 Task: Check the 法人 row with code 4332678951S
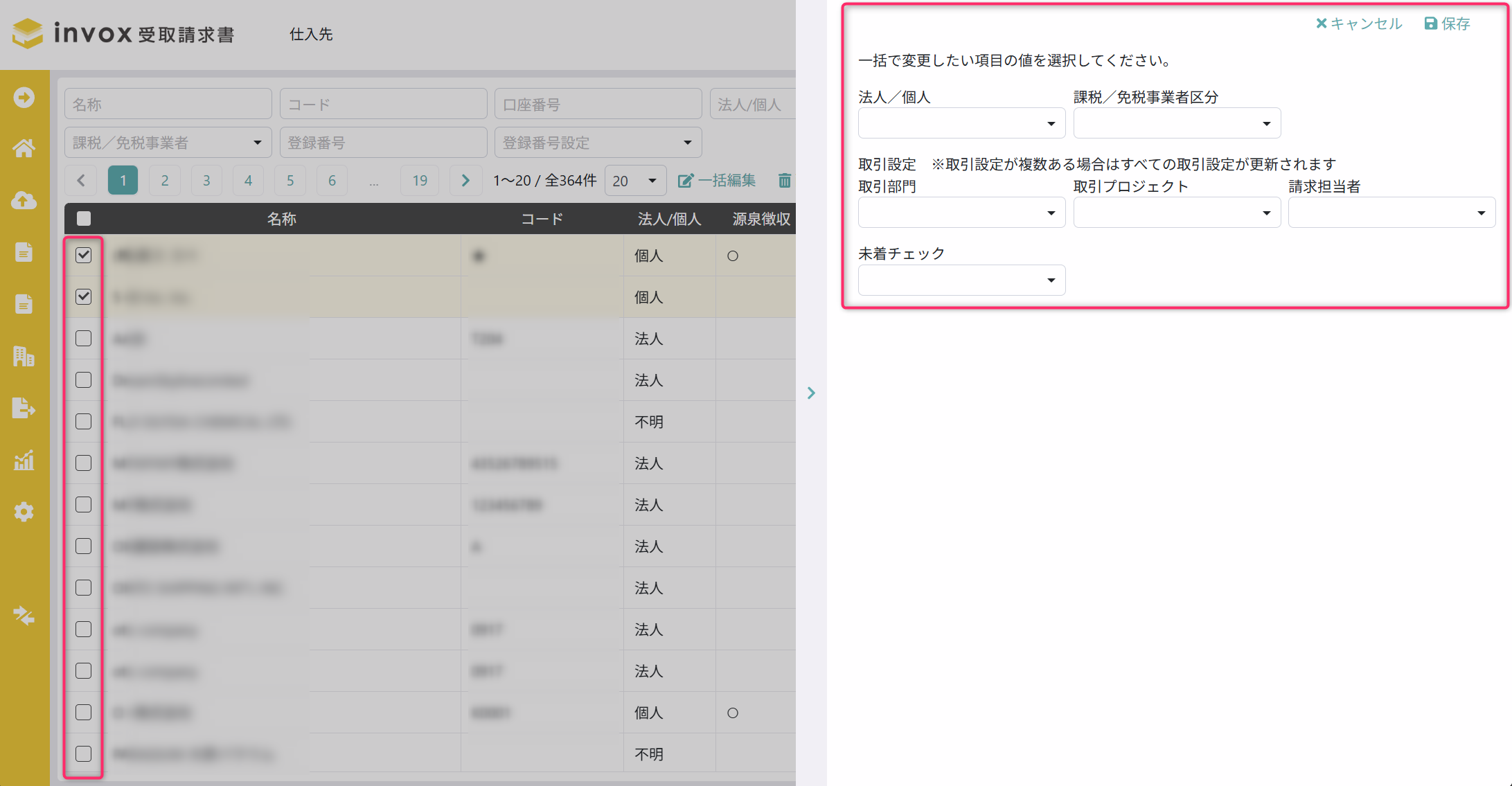(84, 463)
